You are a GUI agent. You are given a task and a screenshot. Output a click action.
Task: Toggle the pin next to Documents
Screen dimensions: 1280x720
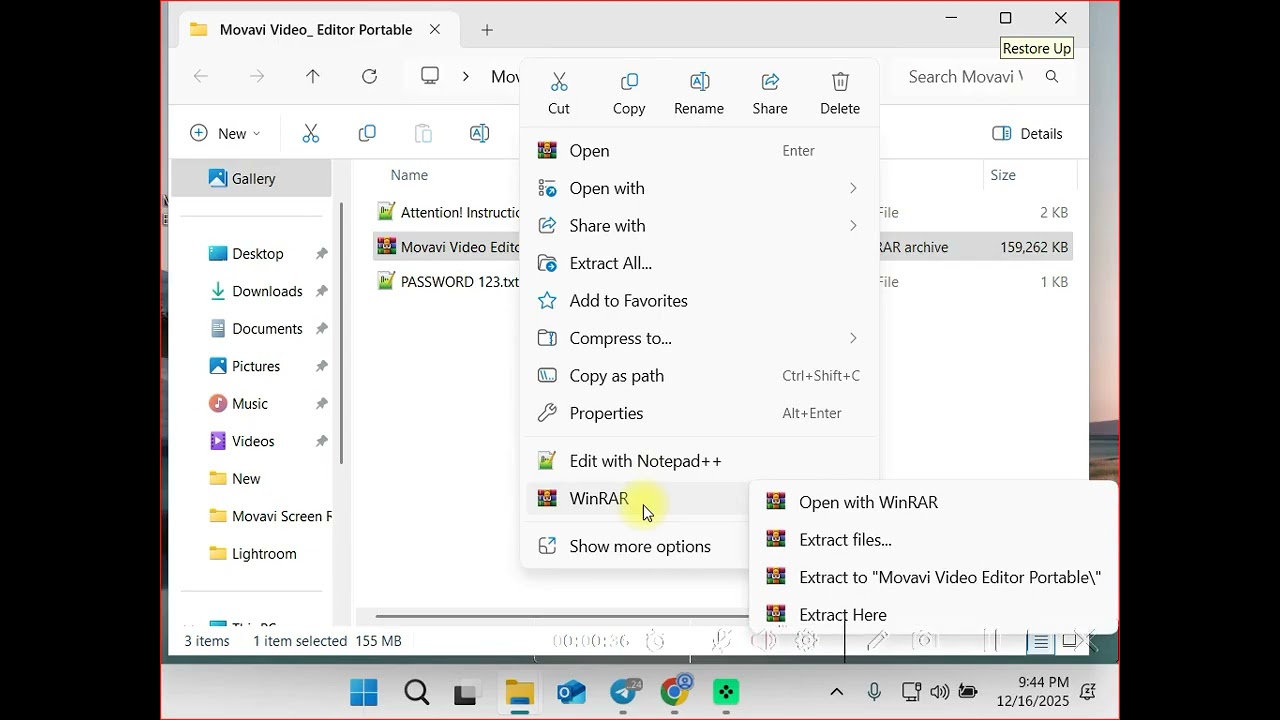tap(321, 329)
